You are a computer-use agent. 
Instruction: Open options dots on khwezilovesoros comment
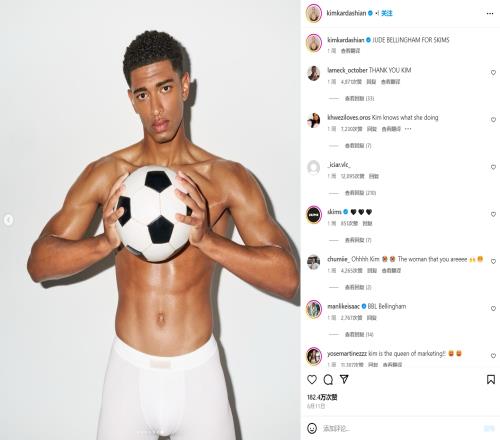[408, 129]
